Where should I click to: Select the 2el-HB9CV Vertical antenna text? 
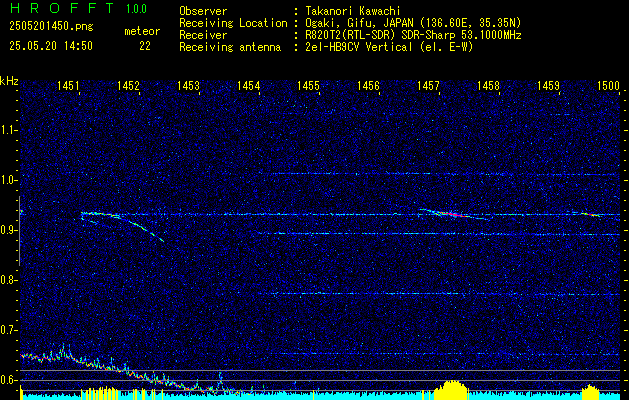(x=389, y=47)
